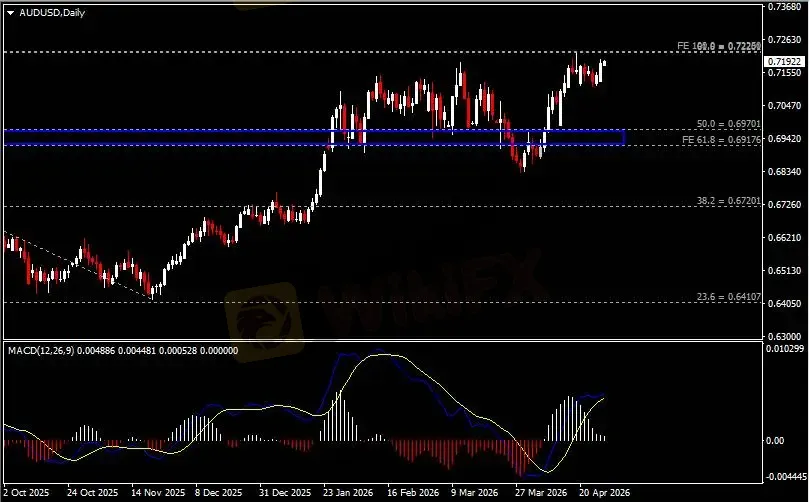The width and height of the screenshot is (810, 502).
Task: Click the 8 Dec 2025 date label
Action: coord(219,493)
